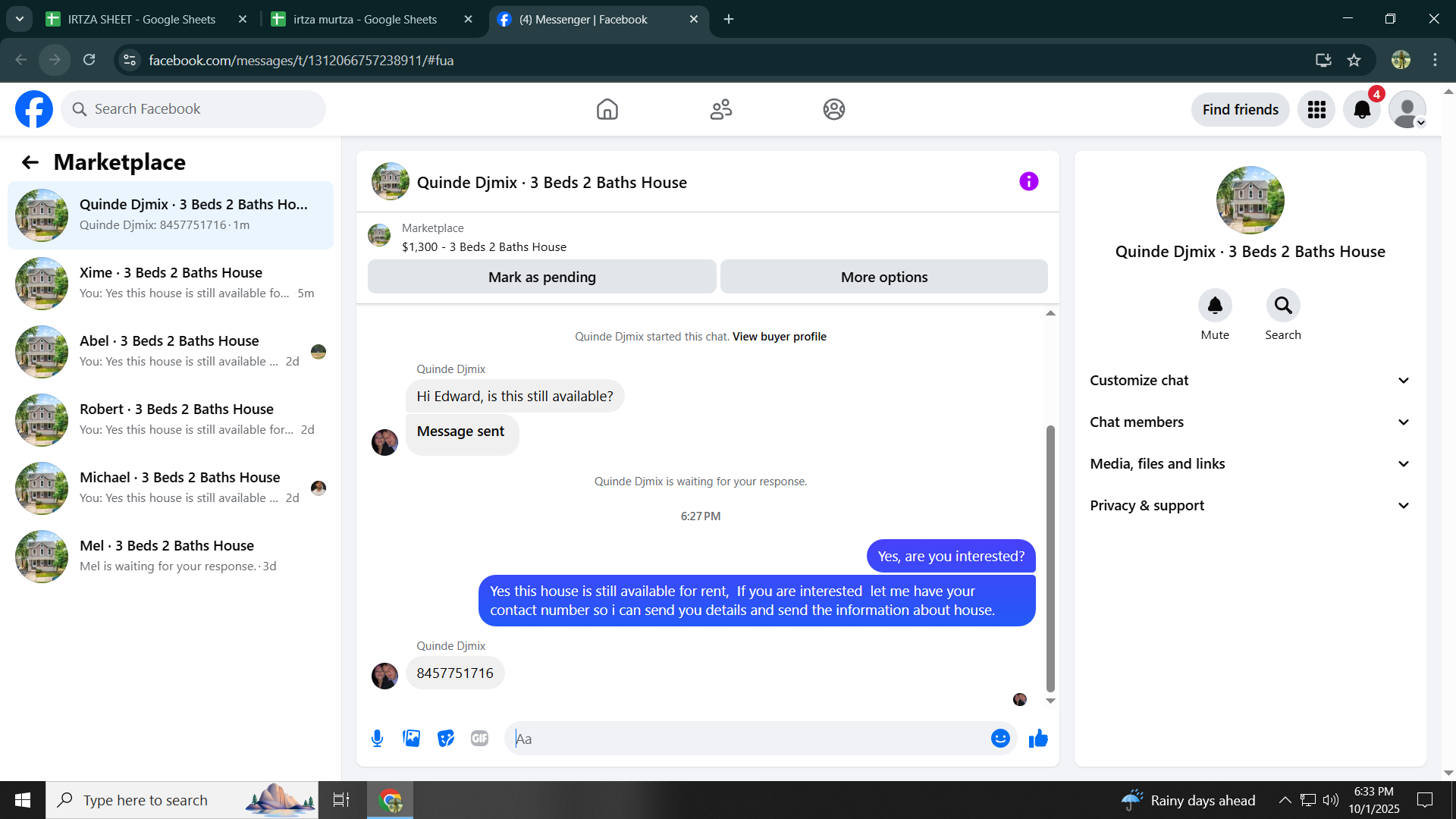Viewport: 1456px width, 819px height.
Task: Open Windows notification center icon
Action: pos(1425,800)
